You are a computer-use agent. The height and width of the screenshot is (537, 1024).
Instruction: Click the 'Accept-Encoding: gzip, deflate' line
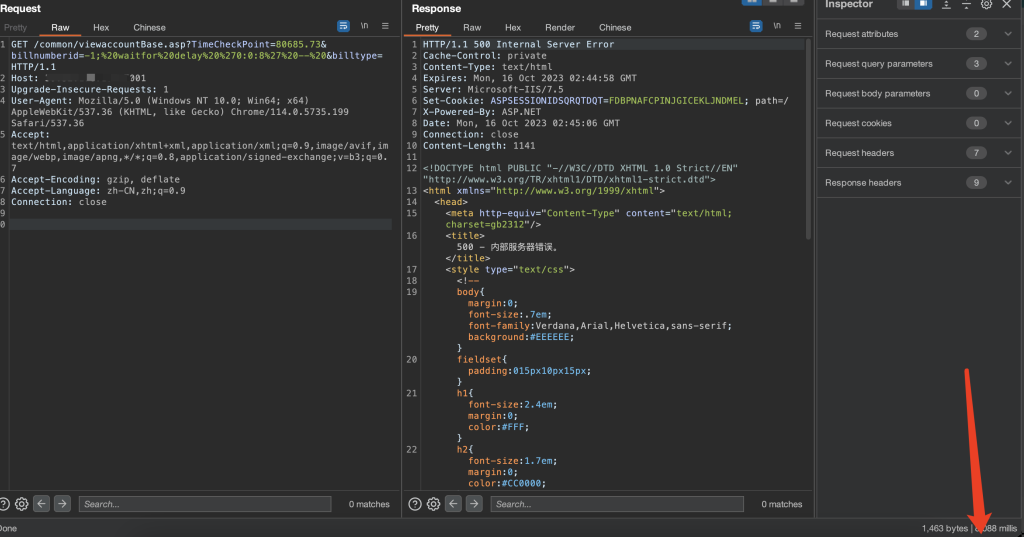(x=95, y=179)
